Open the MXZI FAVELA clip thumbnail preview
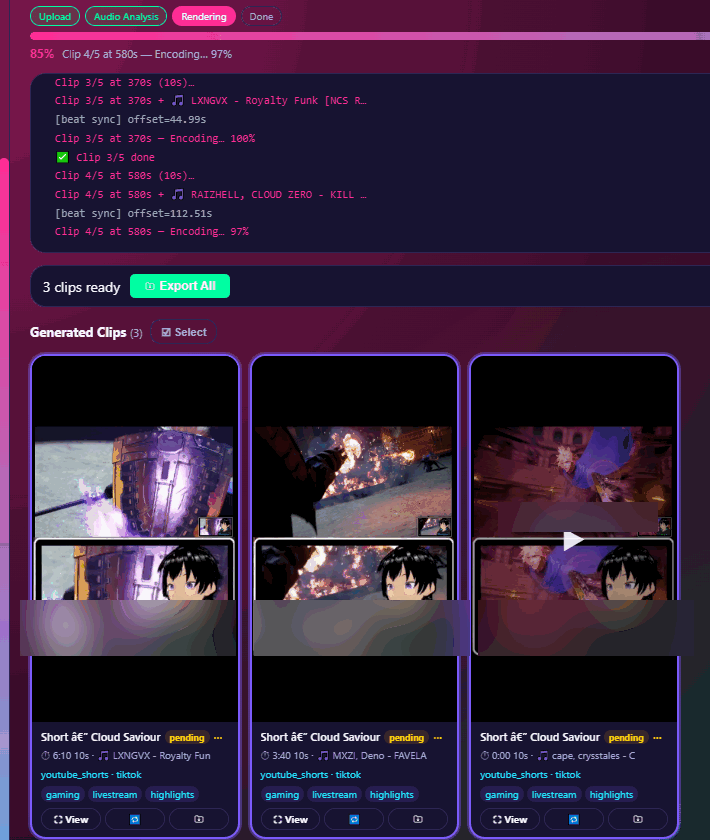Screen dimensions: 710x840 [x=354, y=538]
